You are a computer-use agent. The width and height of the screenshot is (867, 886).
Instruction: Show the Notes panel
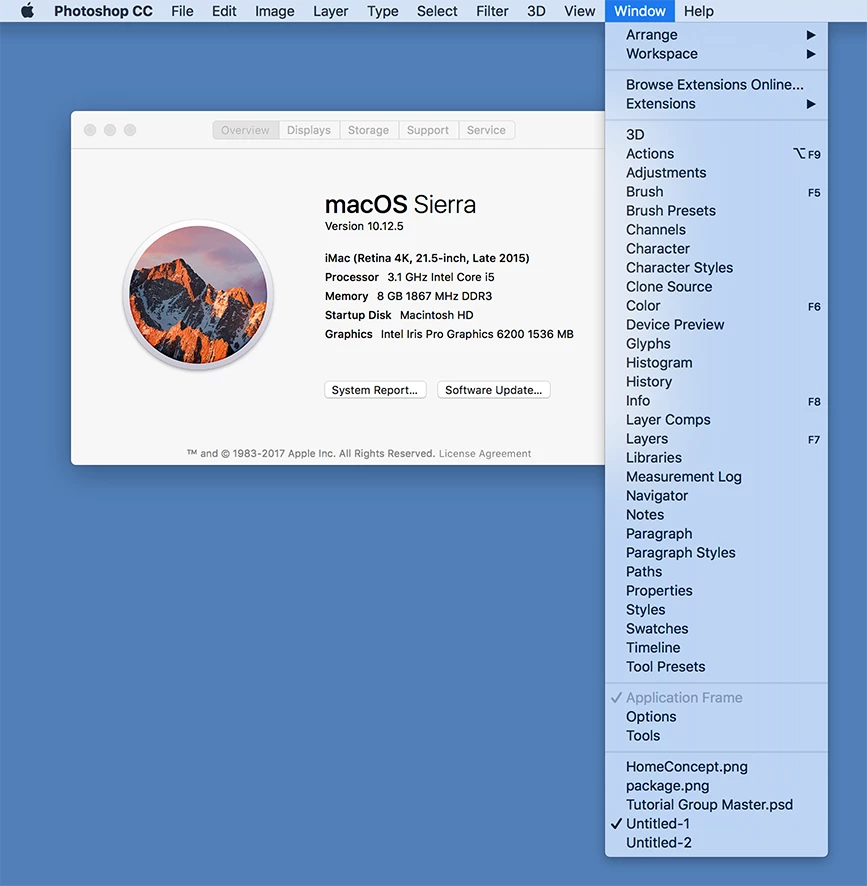click(x=716, y=515)
